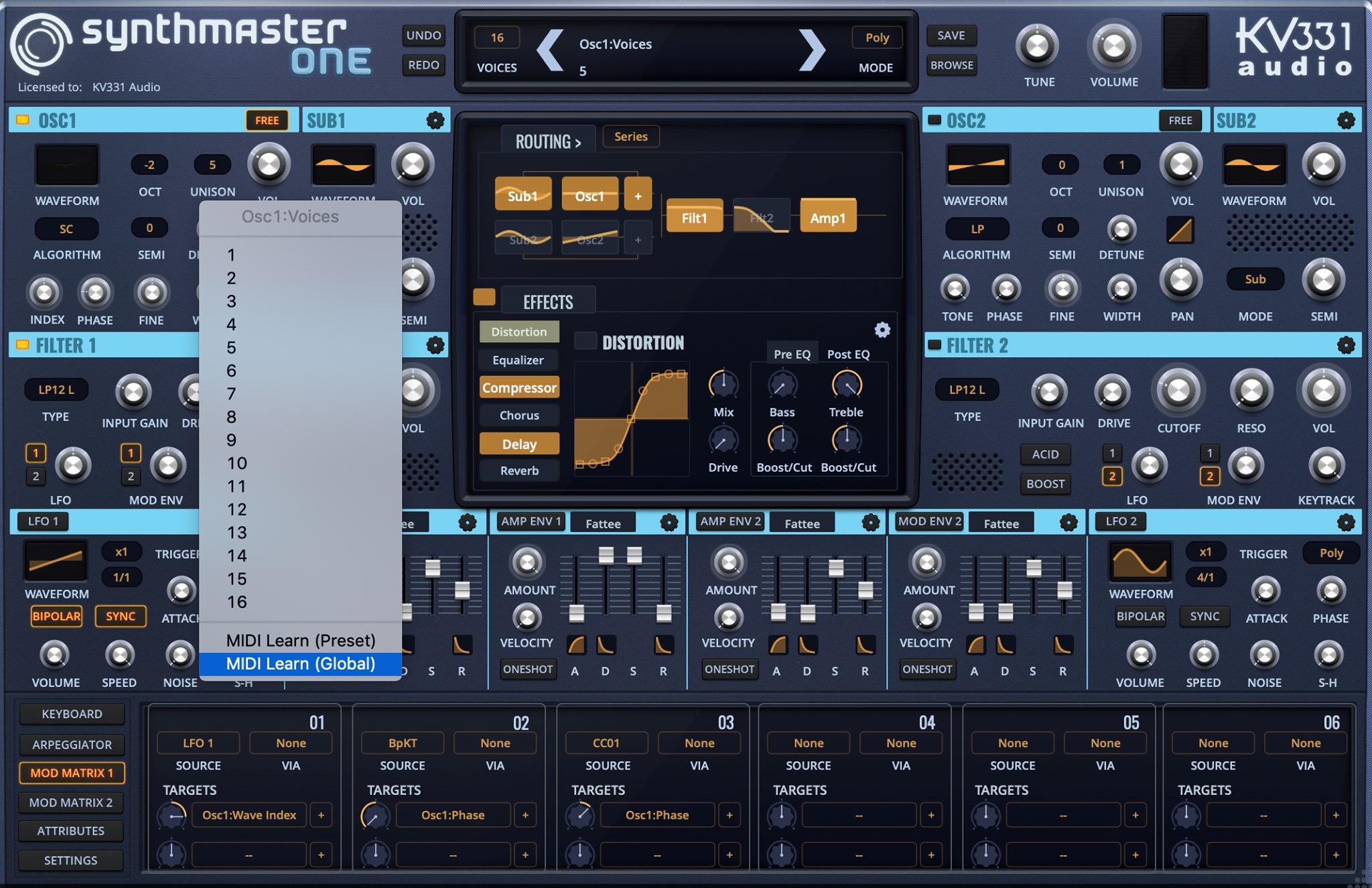Select the Reverb effect tab
The width and height of the screenshot is (1372, 888).
tap(519, 470)
